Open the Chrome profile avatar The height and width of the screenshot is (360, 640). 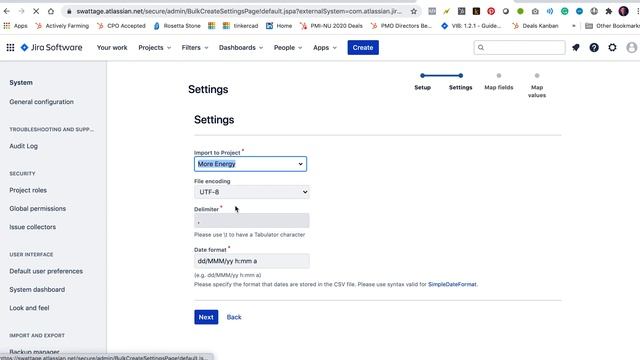pos(623,11)
